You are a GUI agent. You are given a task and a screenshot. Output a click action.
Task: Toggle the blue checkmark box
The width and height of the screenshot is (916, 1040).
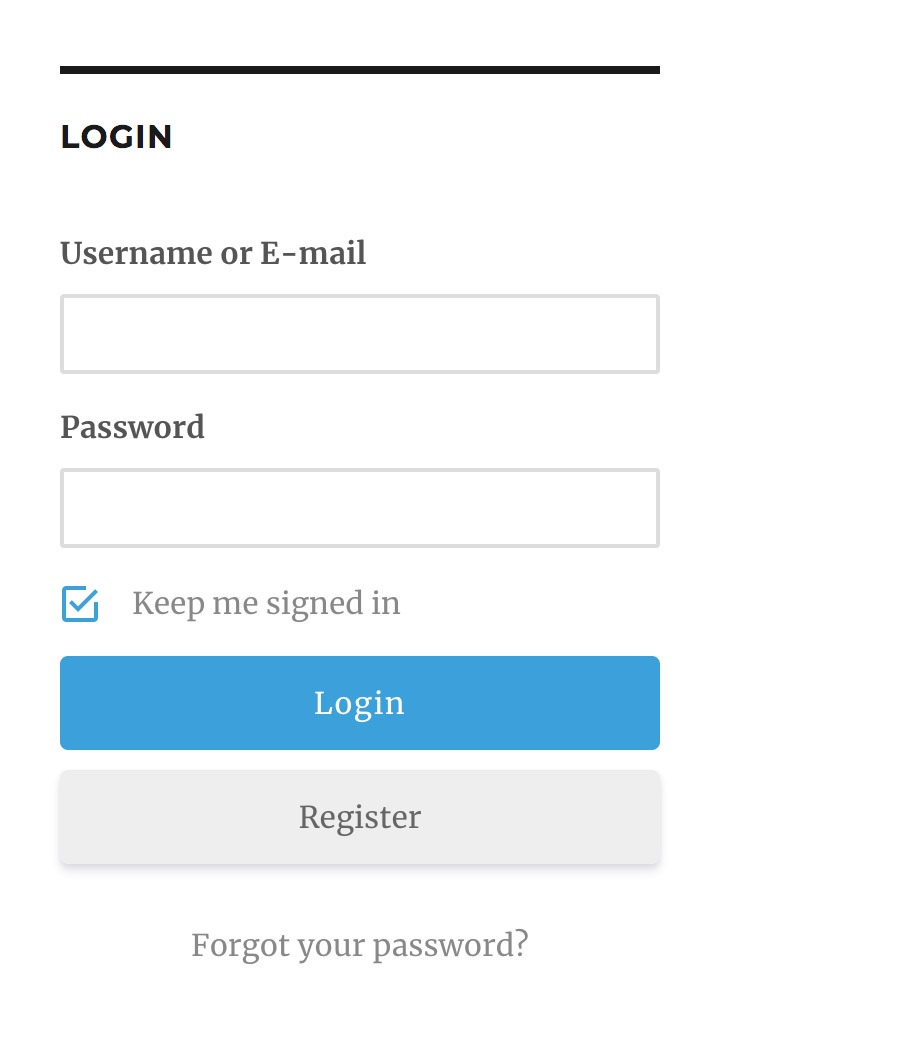click(80, 604)
